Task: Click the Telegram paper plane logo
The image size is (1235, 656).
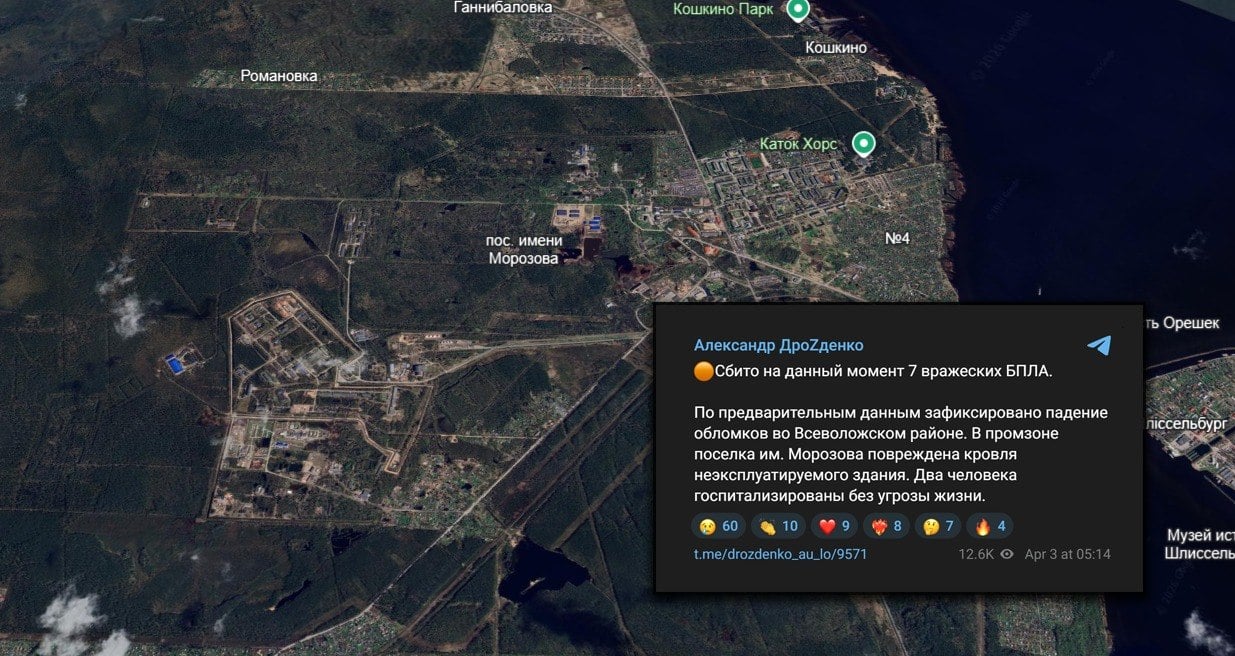Action: coord(1099,345)
